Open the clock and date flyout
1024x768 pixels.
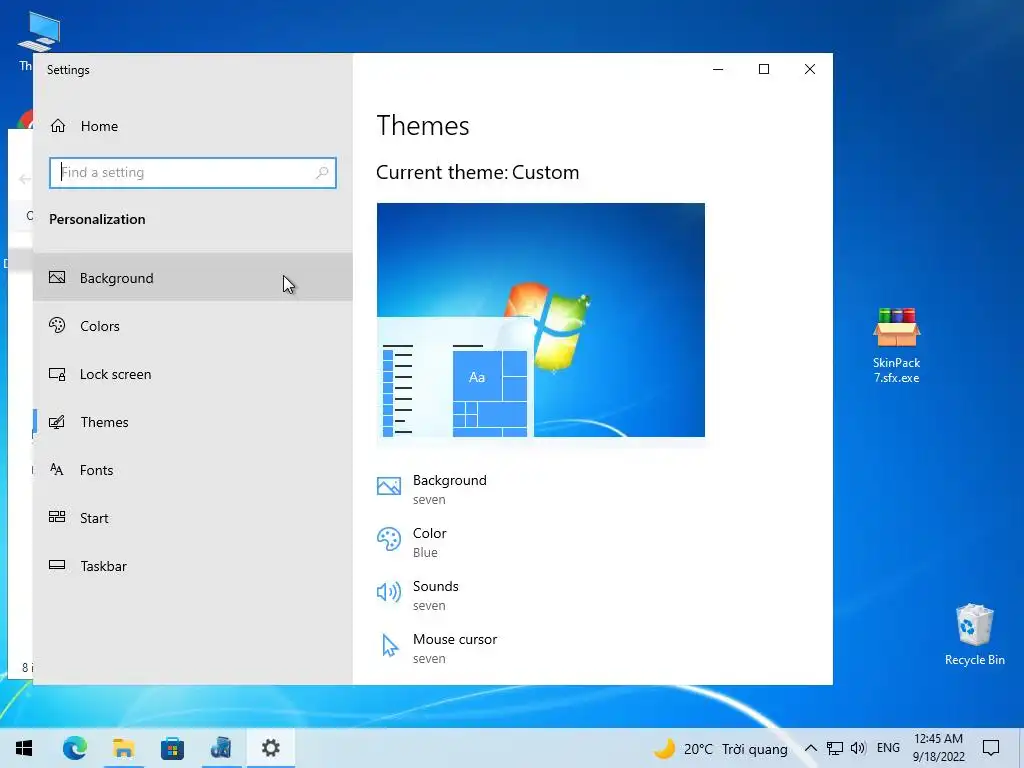point(938,748)
